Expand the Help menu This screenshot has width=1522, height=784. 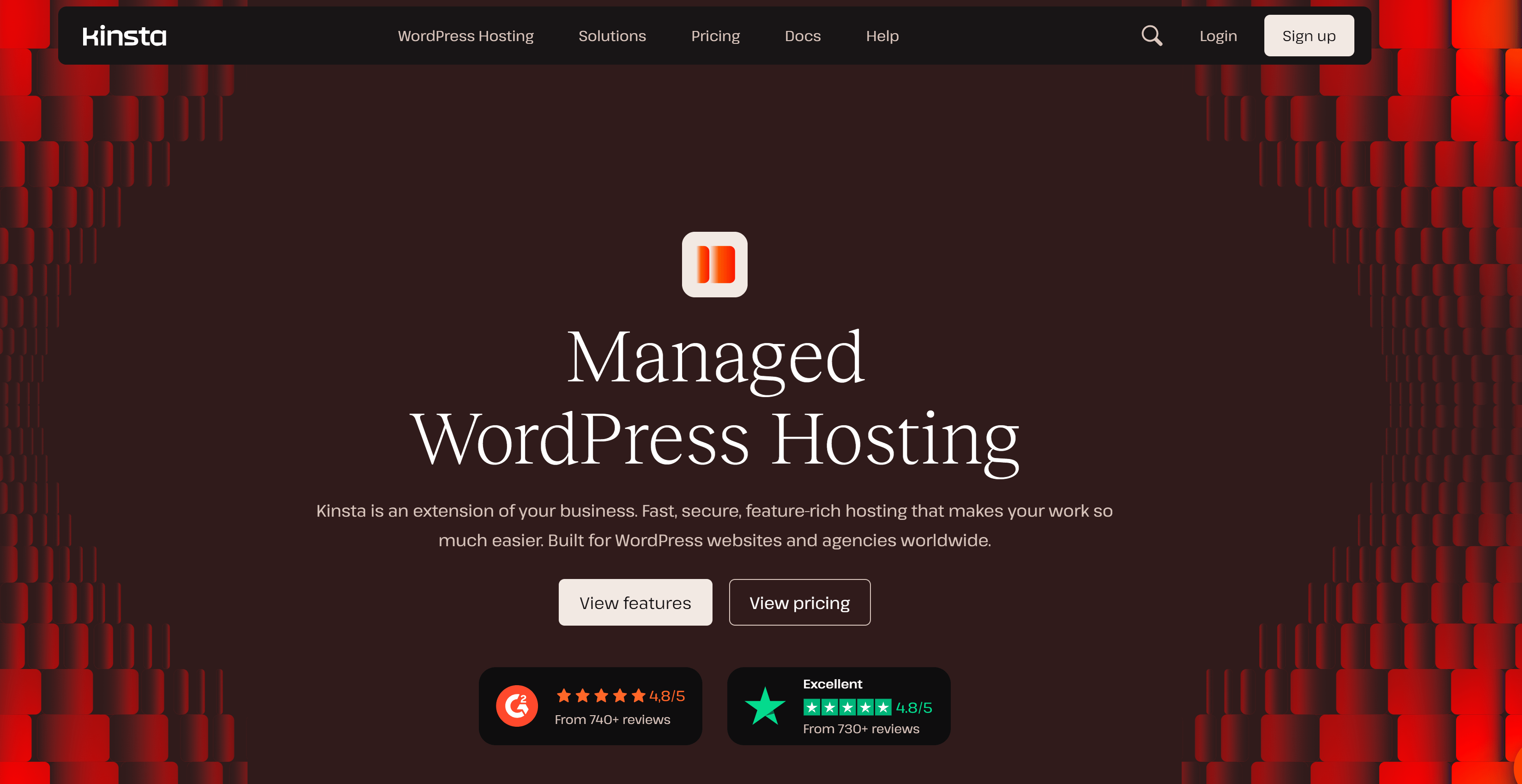(x=882, y=36)
